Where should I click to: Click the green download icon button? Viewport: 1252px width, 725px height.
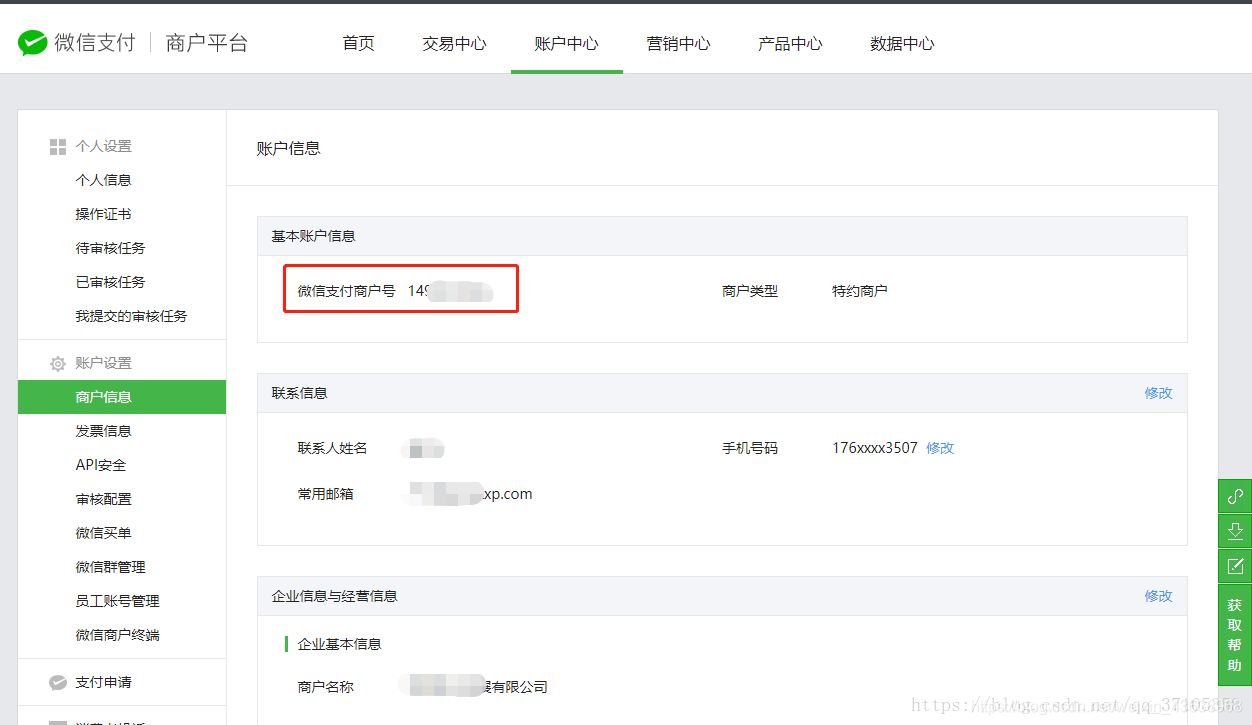(1235, 530)
